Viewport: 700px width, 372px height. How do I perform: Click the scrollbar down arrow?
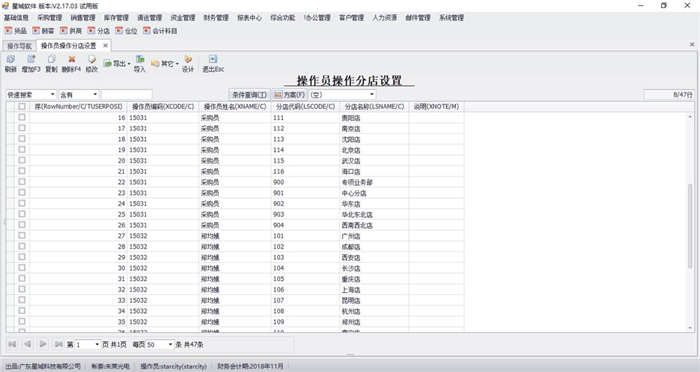(x=690, y=328)
